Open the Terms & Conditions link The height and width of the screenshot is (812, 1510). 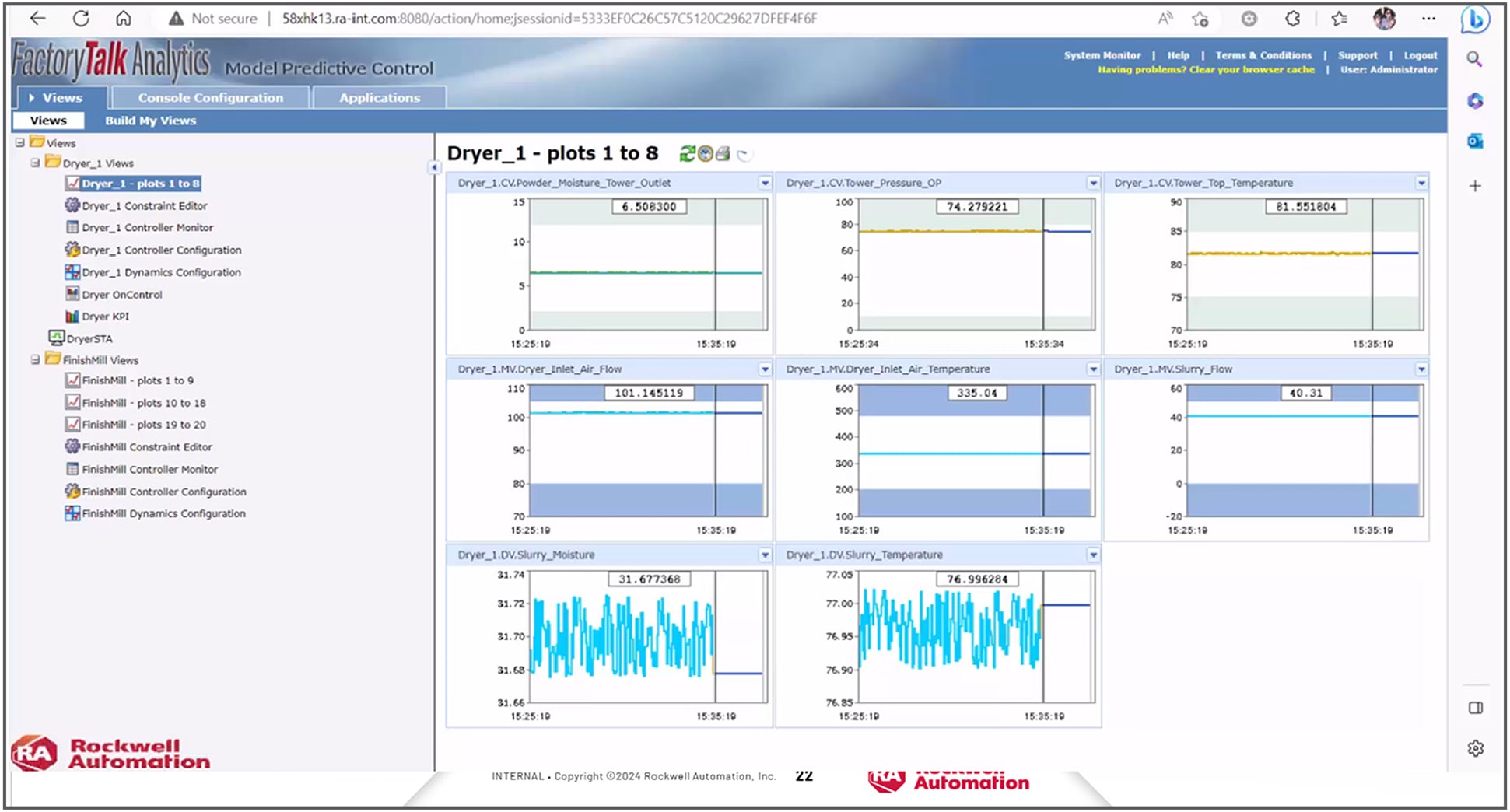click(x=1263, y=55)
